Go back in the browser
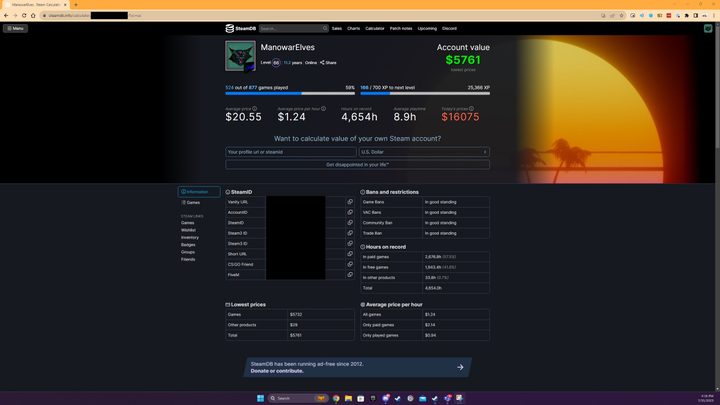Image resolution: width=720 pixels, height=405 pixels. click(6, 16)
